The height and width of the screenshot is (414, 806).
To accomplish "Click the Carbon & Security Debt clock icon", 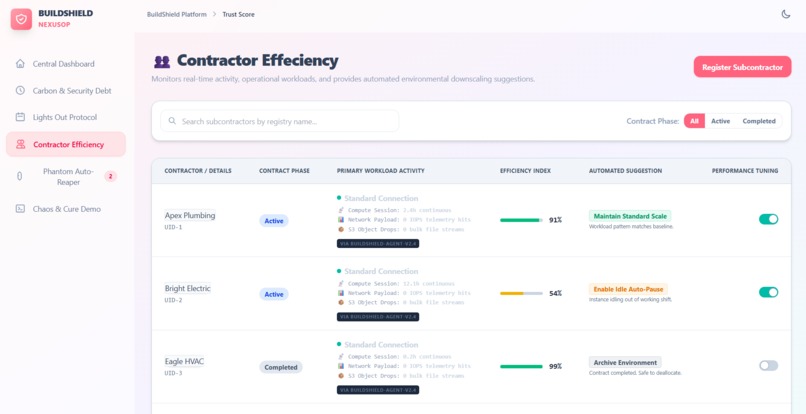I will click(x=20, y=91).
